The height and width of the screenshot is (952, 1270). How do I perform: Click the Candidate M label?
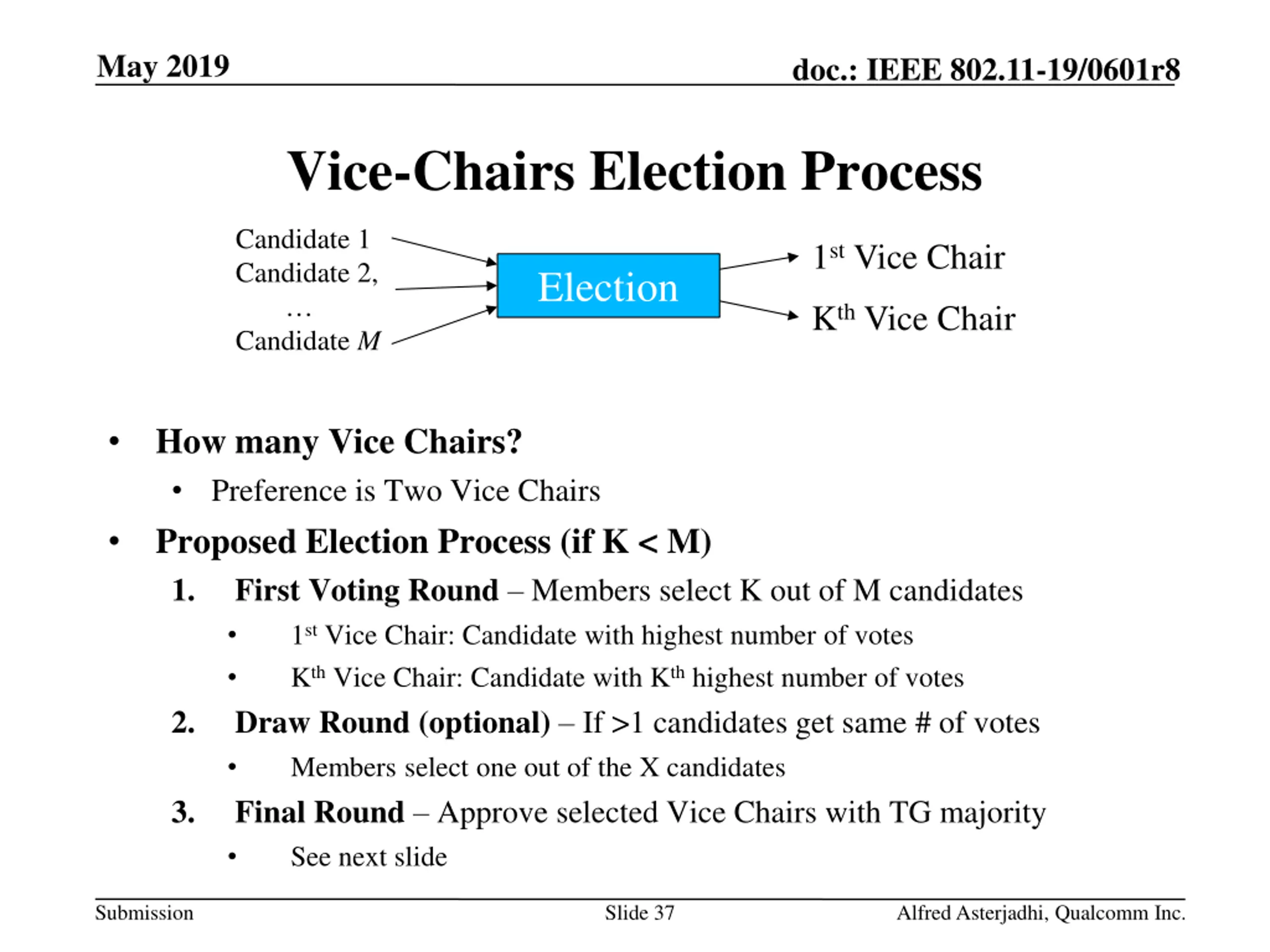(x=308, y=341)
